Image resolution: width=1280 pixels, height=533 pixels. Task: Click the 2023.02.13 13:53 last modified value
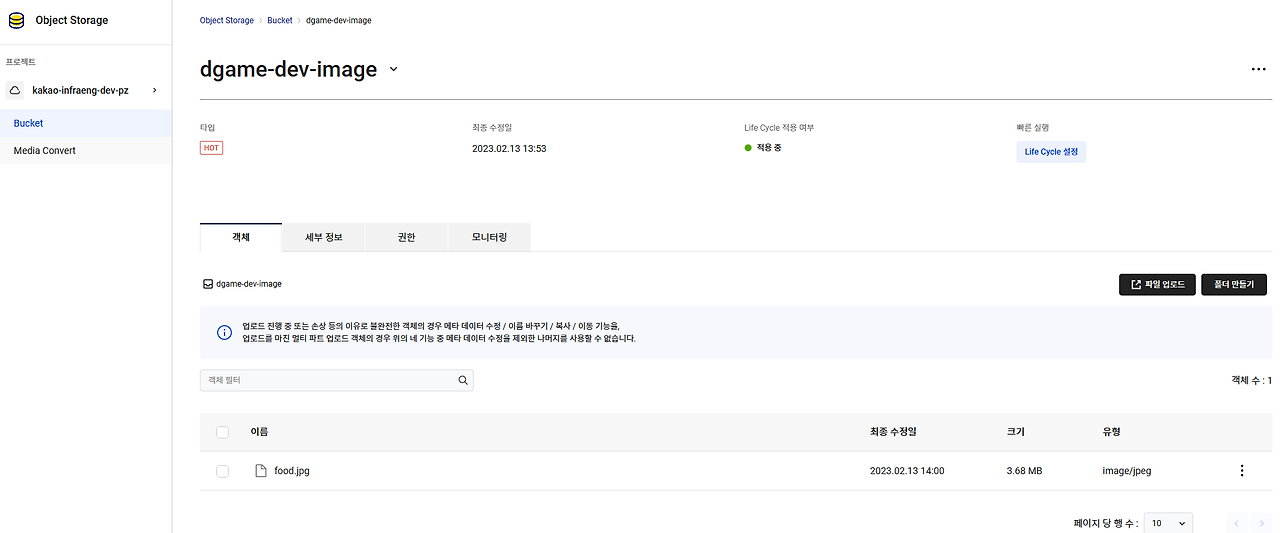509,148
